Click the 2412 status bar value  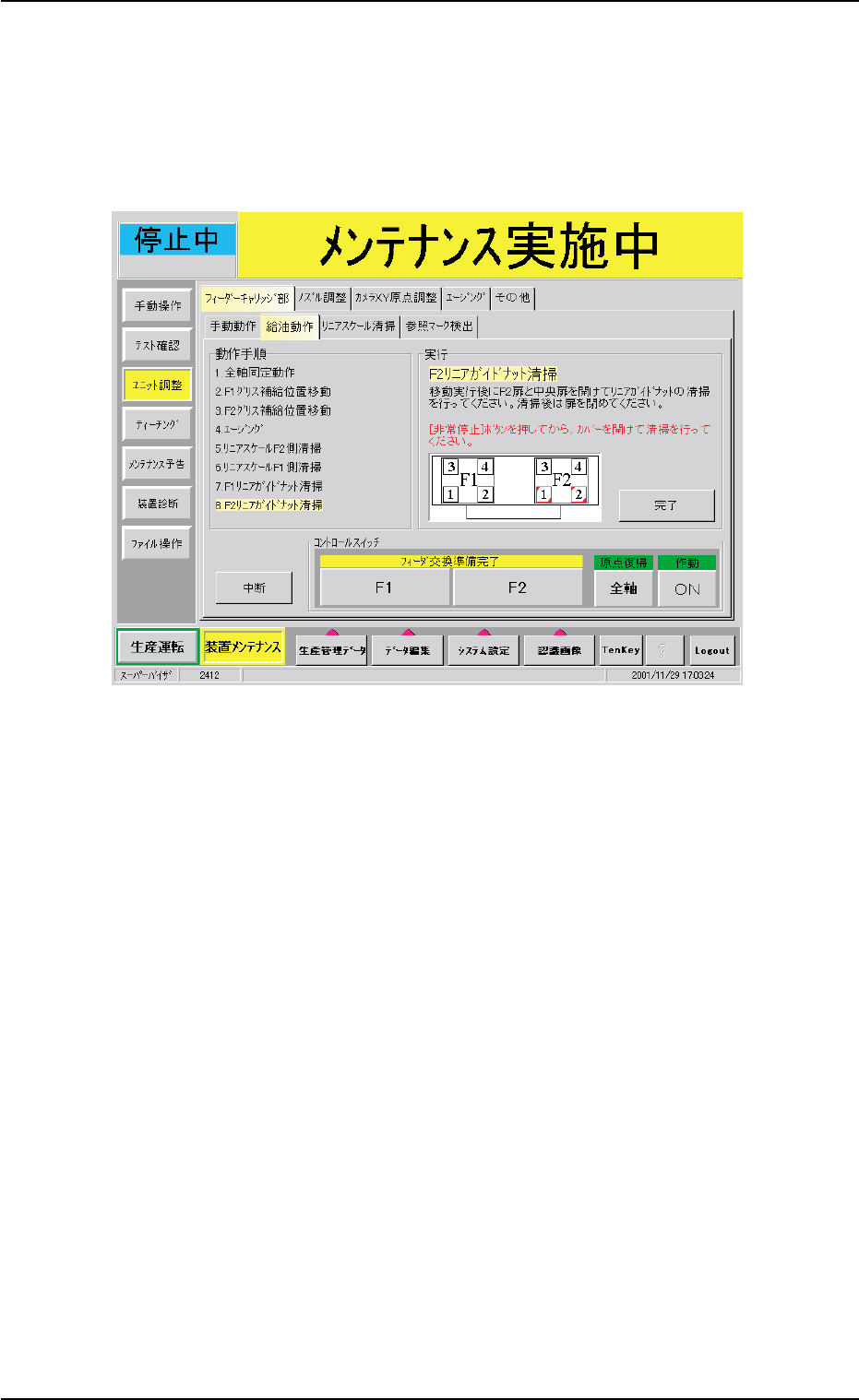[x=209, y=675]
